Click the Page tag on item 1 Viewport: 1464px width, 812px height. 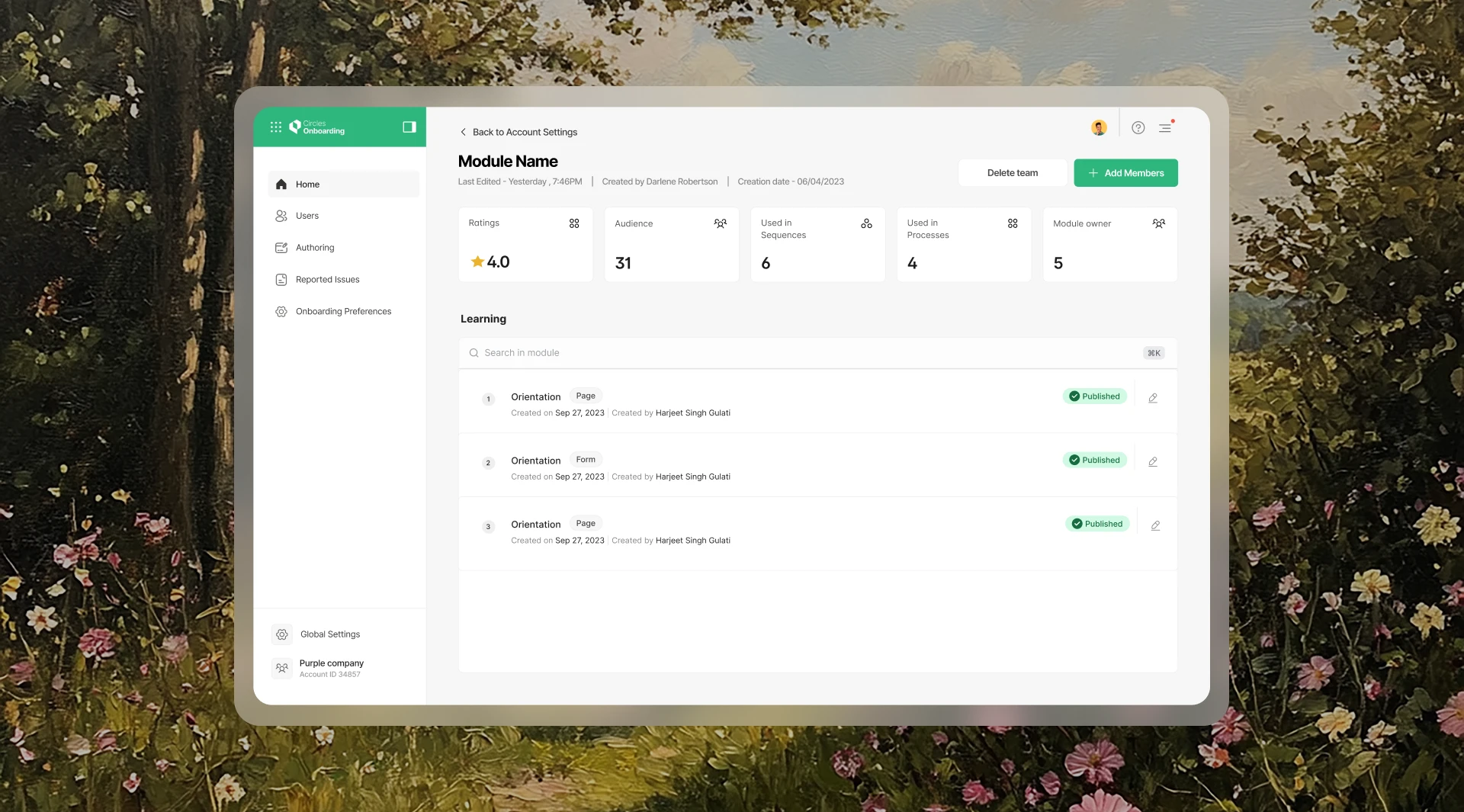pos(586,396)
